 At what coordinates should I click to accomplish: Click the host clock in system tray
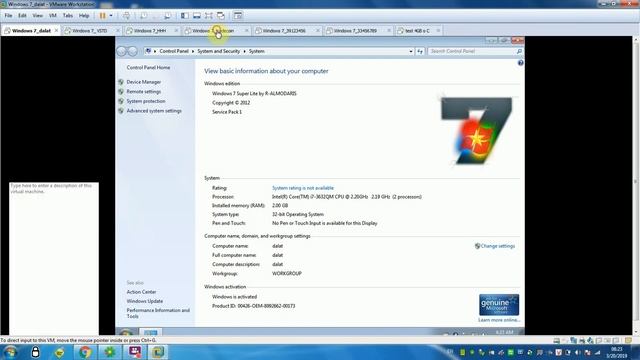(x=616, y=352)
